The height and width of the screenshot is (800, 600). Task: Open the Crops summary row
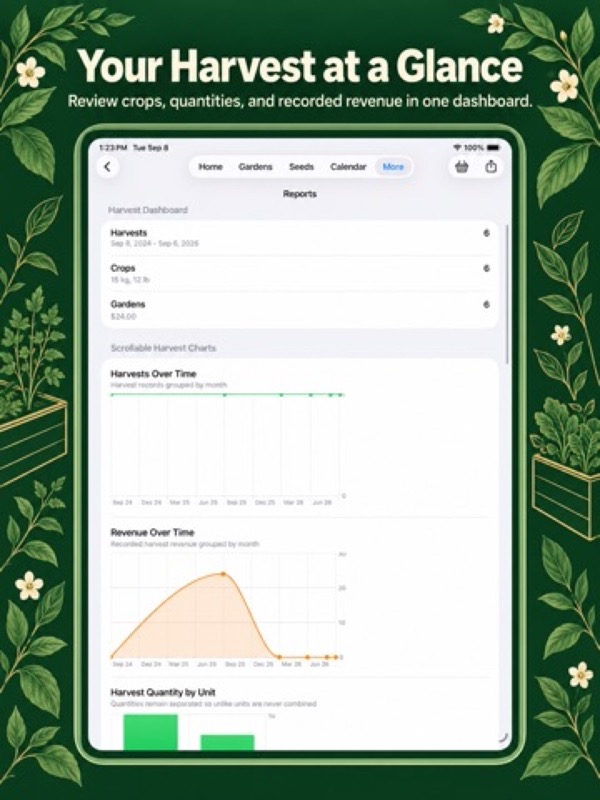[299, 273]
